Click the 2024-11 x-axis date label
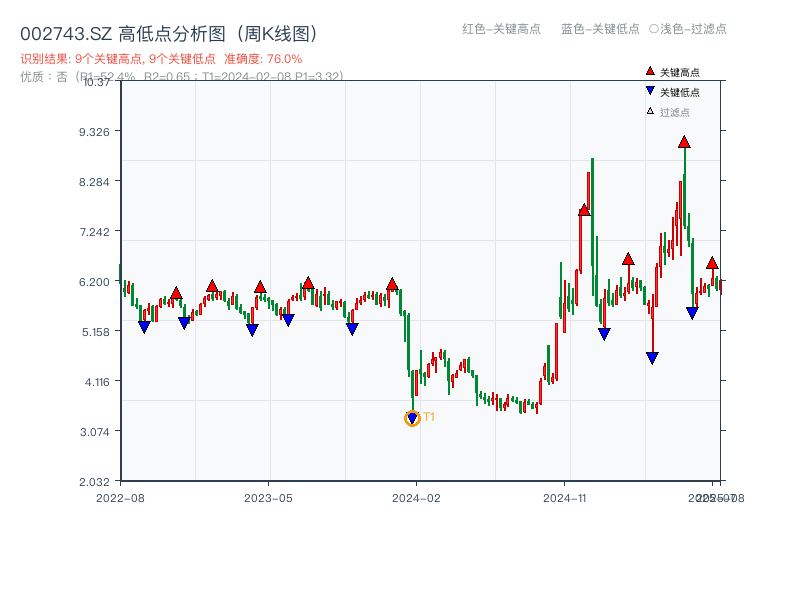800x600 pixels. [x=564, y=498]
